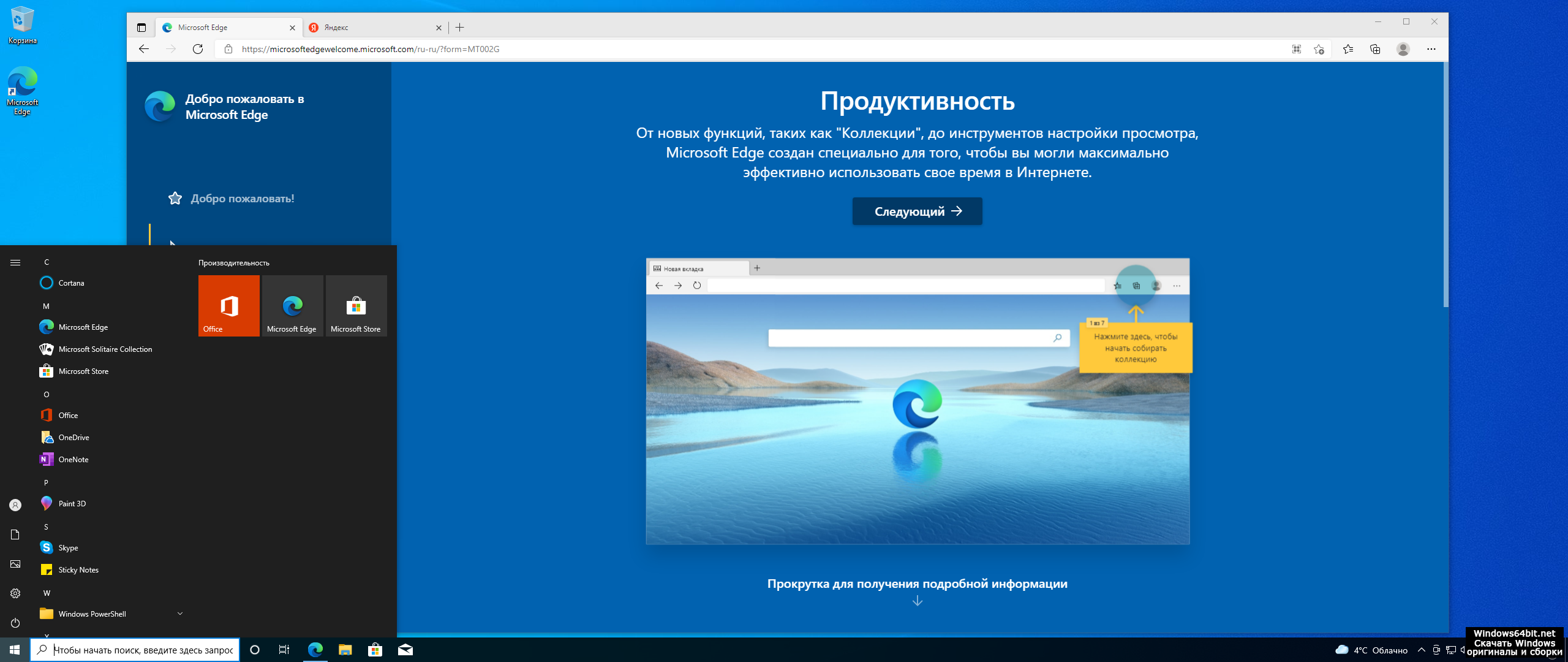1568x662 pixels.
Task: Open the Collections toolbar icon
Action: [1375, 49]
